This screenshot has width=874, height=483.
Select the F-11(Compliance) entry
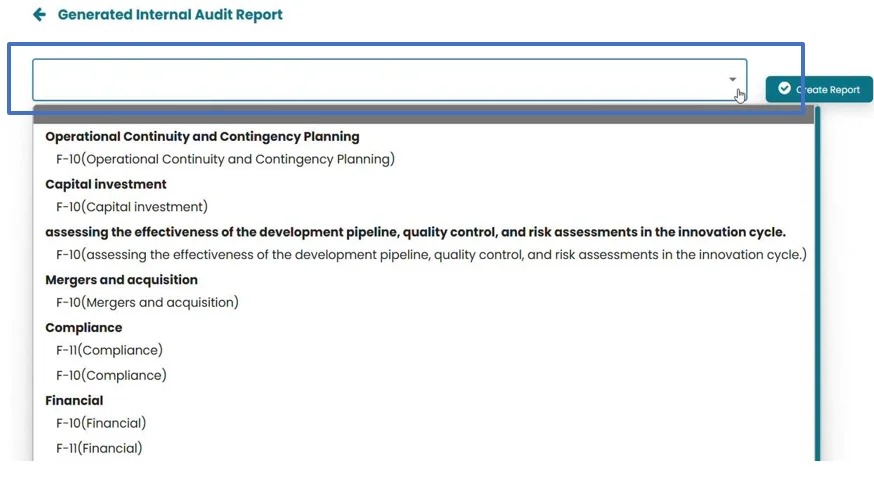tap(109, 350)
